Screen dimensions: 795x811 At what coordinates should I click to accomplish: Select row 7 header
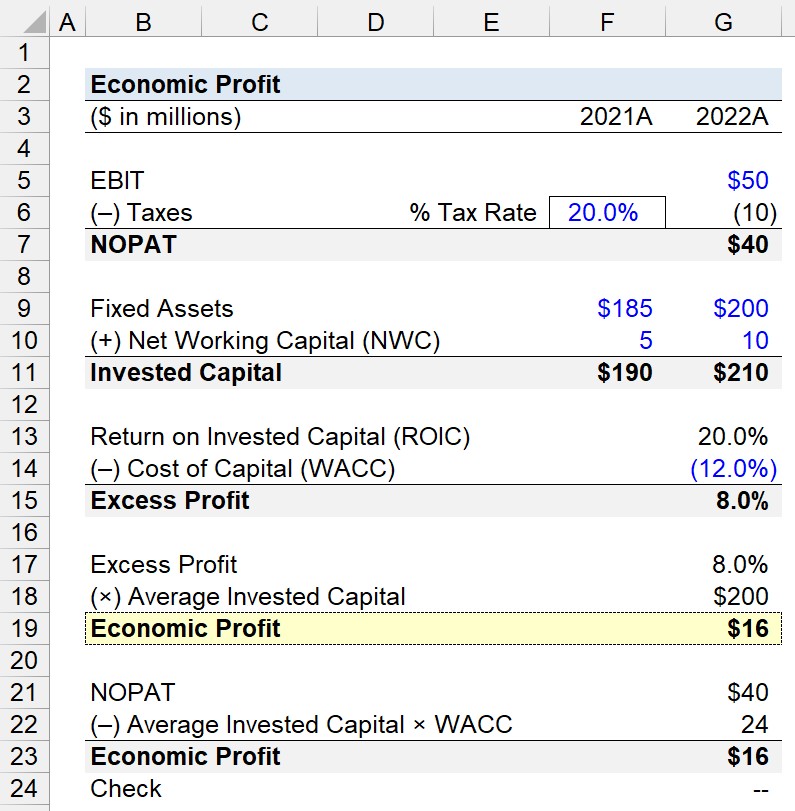pyautogui.click(x=24, y=244)
